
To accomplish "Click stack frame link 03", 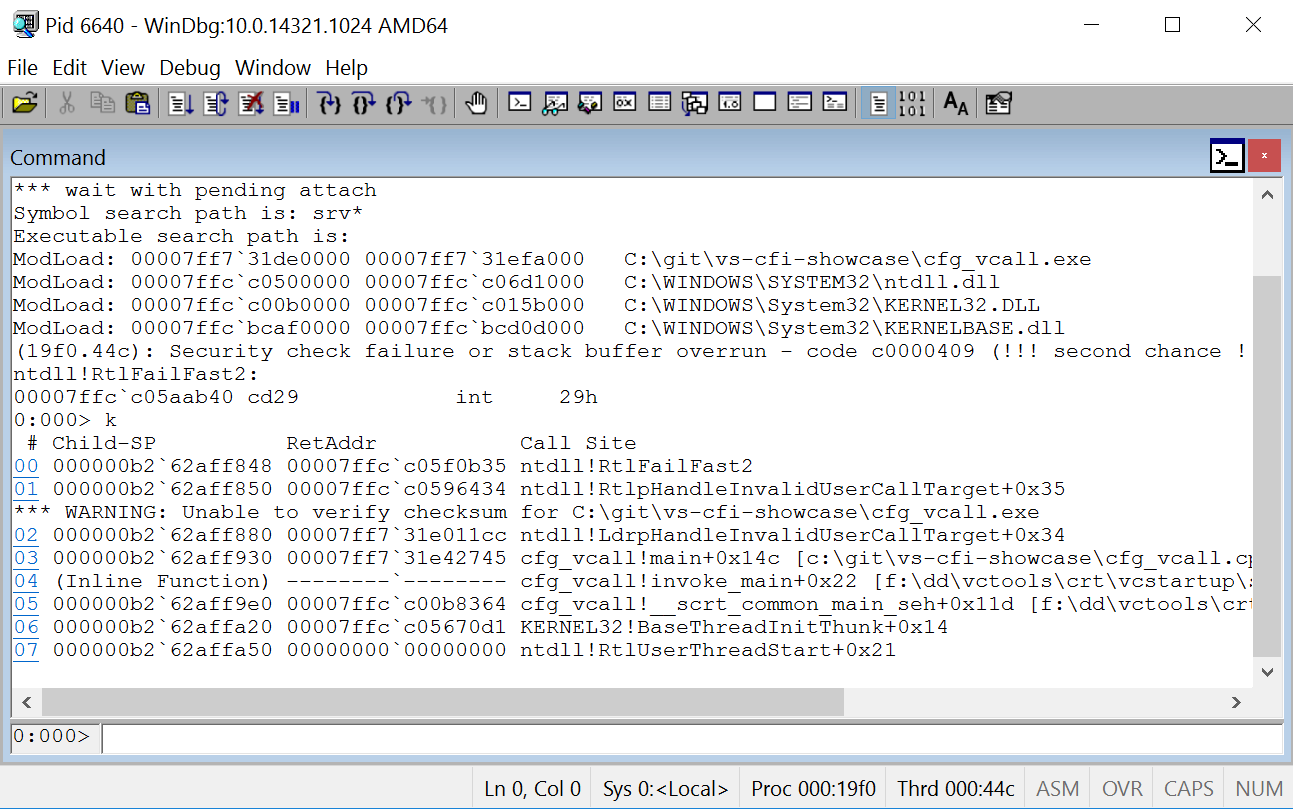I will click(x=26, y=558).
